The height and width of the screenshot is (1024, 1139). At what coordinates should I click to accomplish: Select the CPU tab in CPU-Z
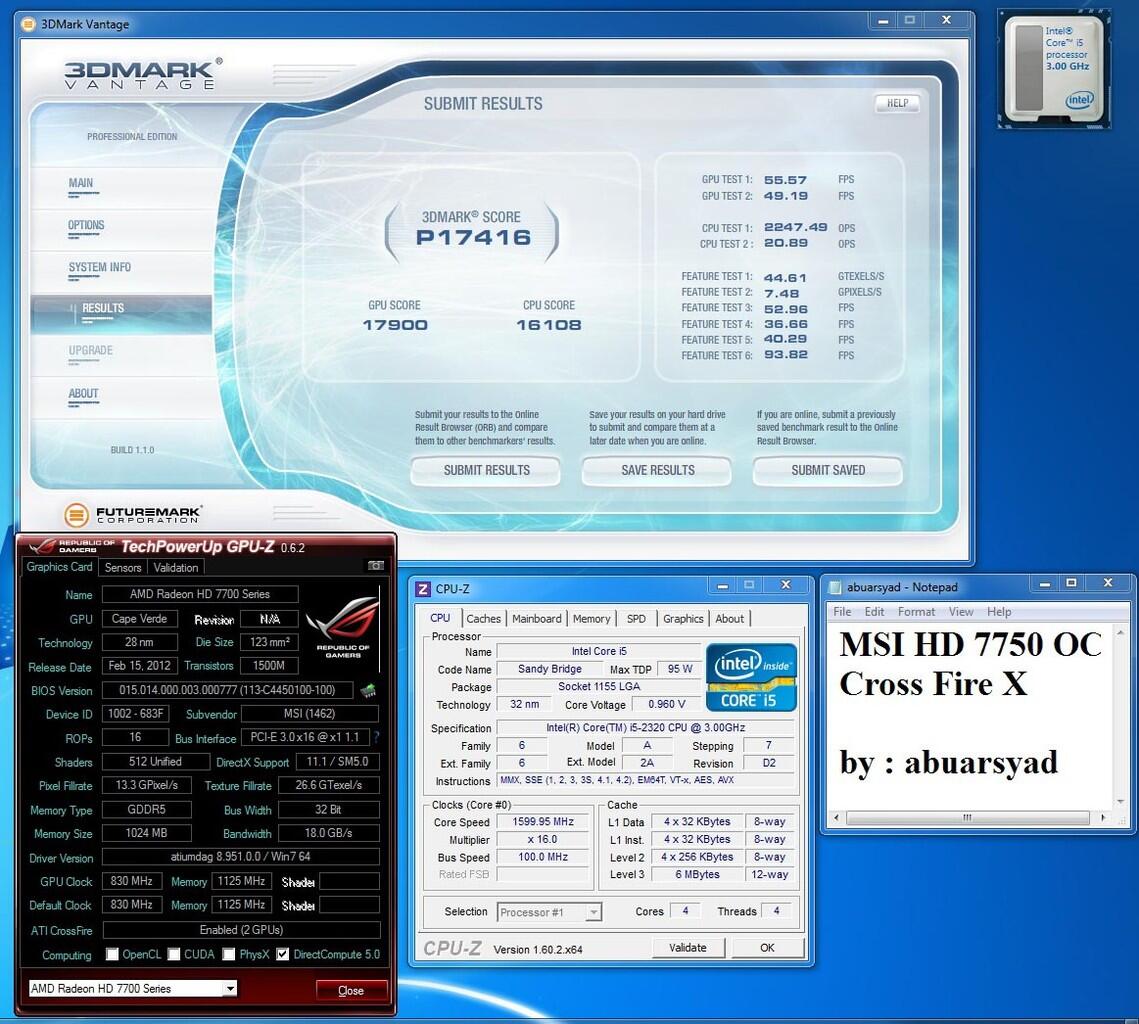[440, 617]
